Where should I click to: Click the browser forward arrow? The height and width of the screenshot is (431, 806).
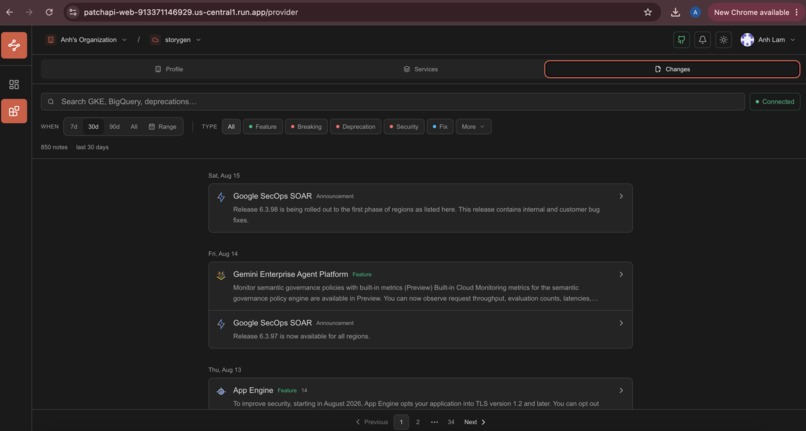(29, 12)
